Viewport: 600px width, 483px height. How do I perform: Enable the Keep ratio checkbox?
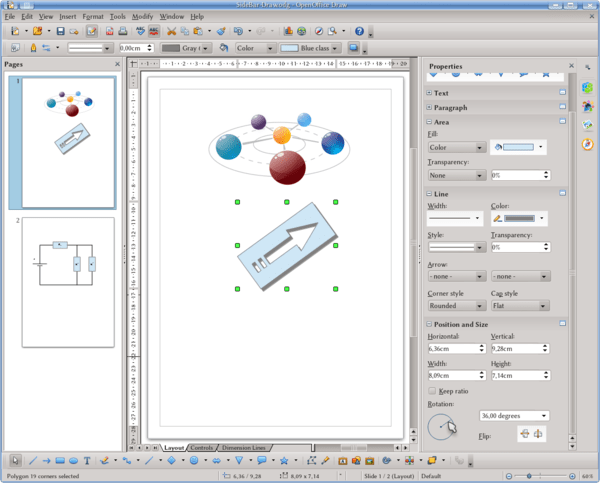pyautogui.click(x=432, y=390)
